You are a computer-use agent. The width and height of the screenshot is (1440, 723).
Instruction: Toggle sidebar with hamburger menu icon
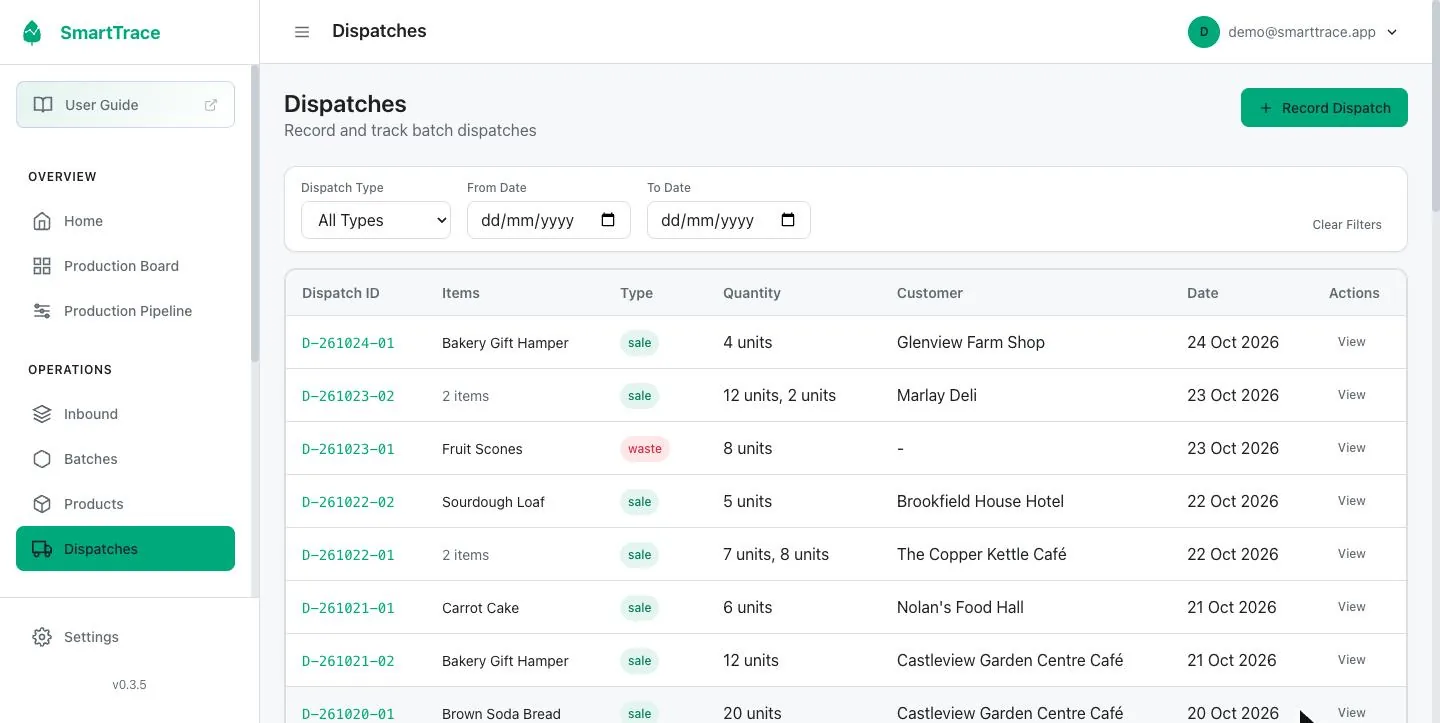[301, 32]
